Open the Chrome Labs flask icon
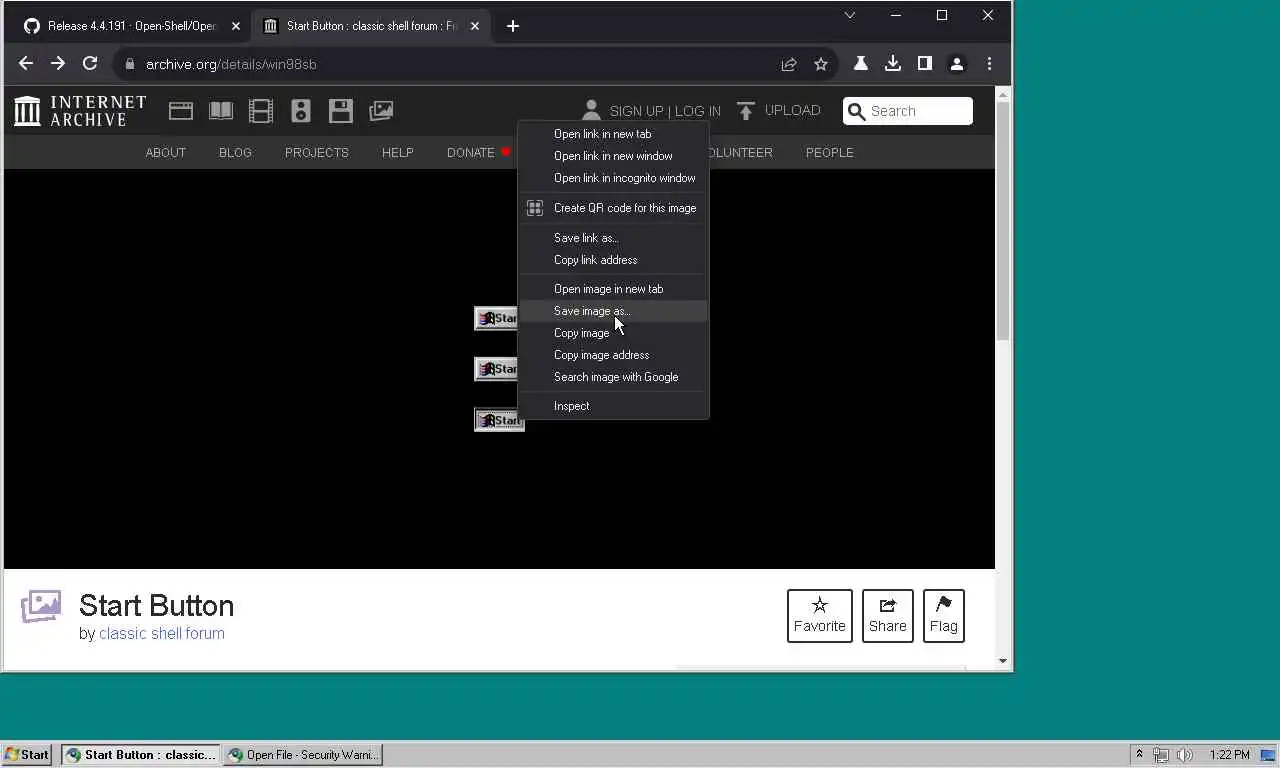 coord(860,63)
